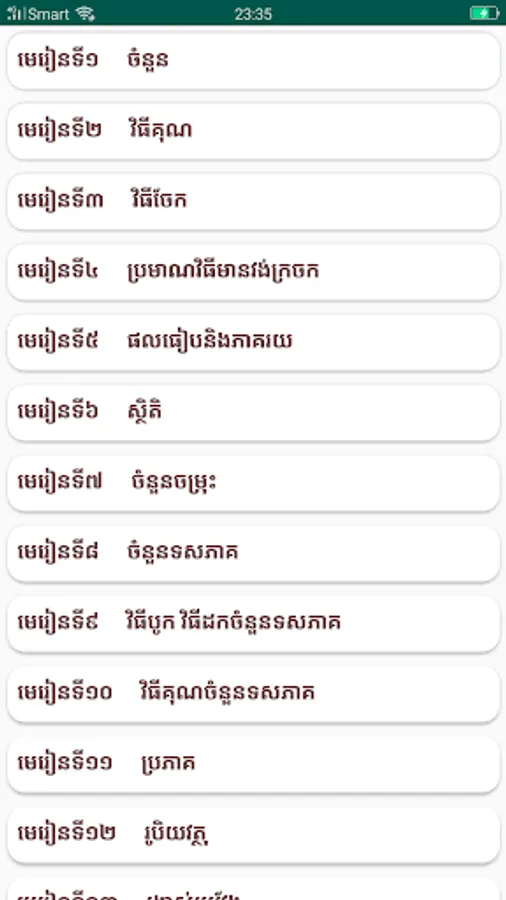506x900 pixels.
Task: Open lesson 10 វិធីគុណចំនួនទសភាគ
Action: point(253,695)
